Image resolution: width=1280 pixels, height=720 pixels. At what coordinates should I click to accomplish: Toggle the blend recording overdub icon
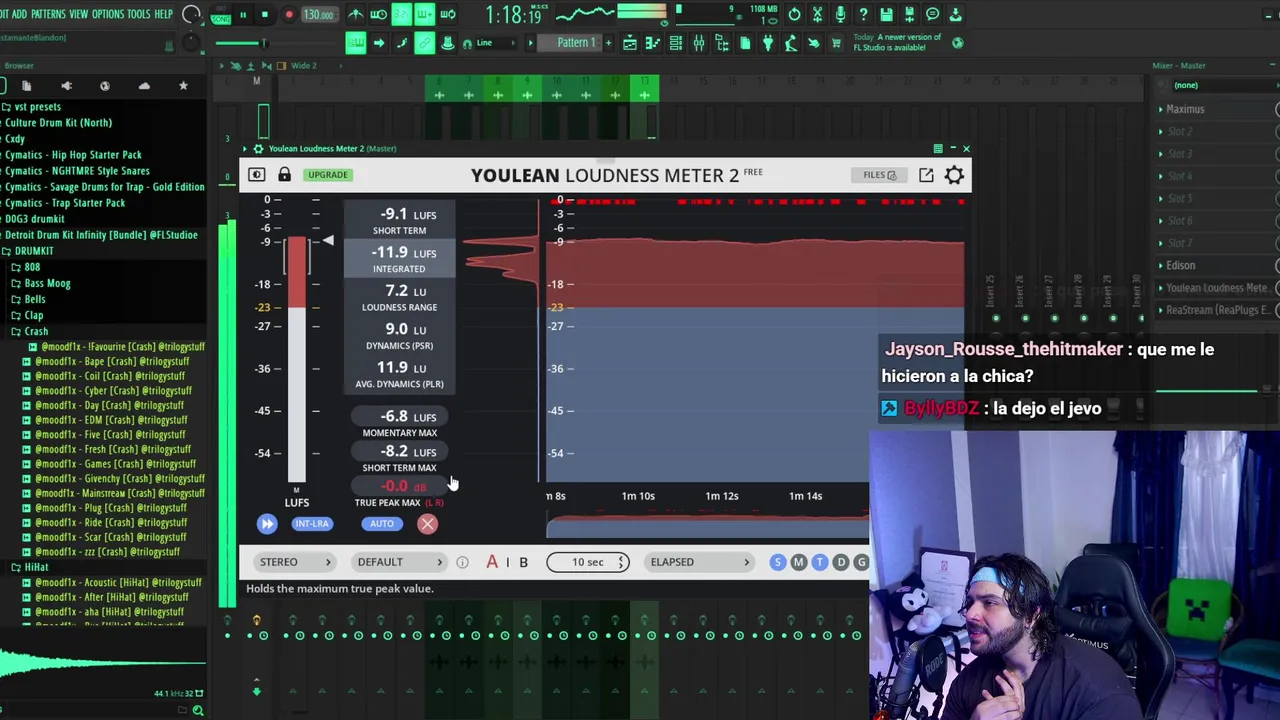[x=425, y=14]
